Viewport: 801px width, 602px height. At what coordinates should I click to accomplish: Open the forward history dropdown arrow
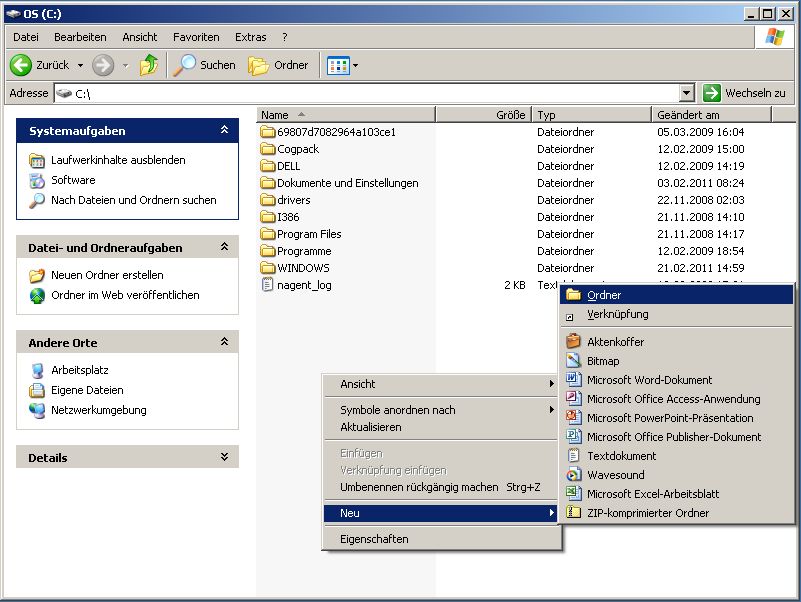click(x=126, y=65)
